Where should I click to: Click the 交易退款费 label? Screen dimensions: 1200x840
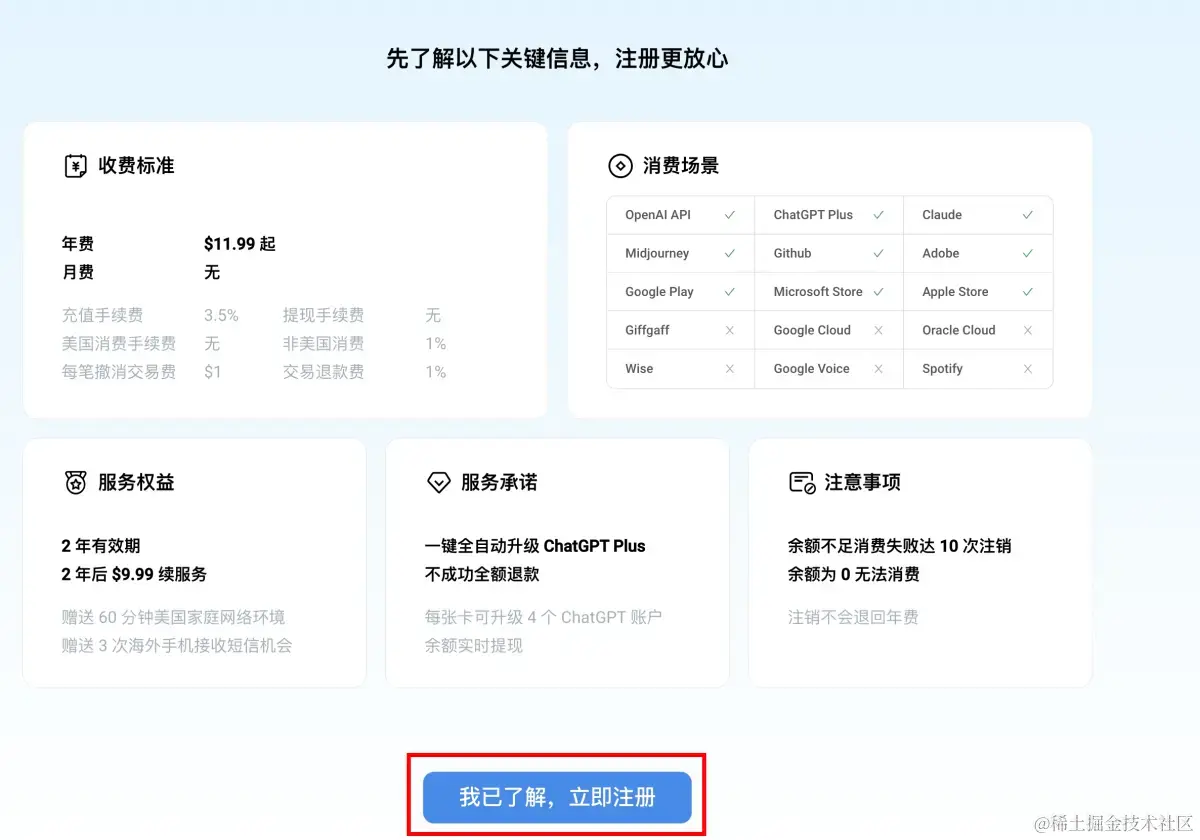[x=323, y=372]
